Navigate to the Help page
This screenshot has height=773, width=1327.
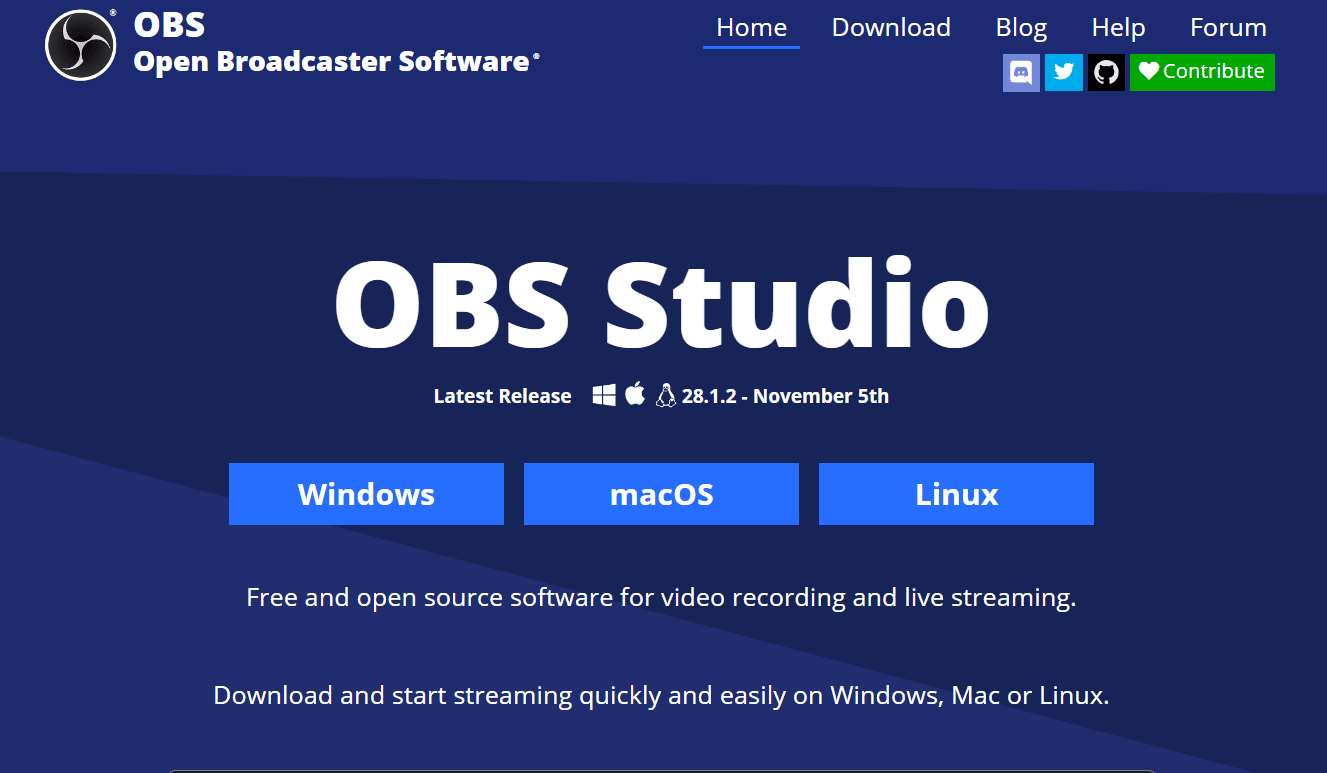click(1118, 27)
